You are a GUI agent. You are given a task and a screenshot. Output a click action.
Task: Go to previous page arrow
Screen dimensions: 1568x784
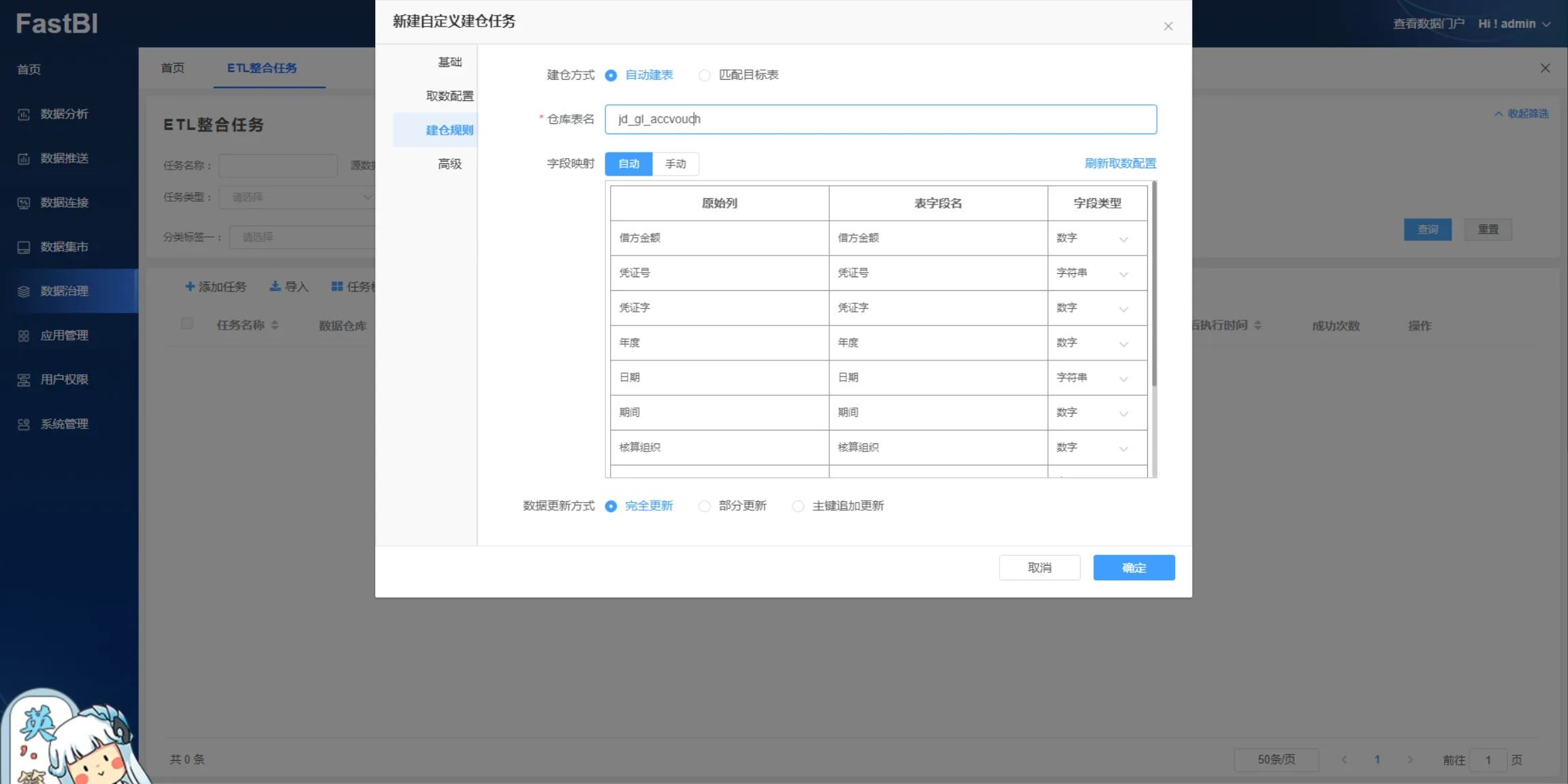(1345, 759)
